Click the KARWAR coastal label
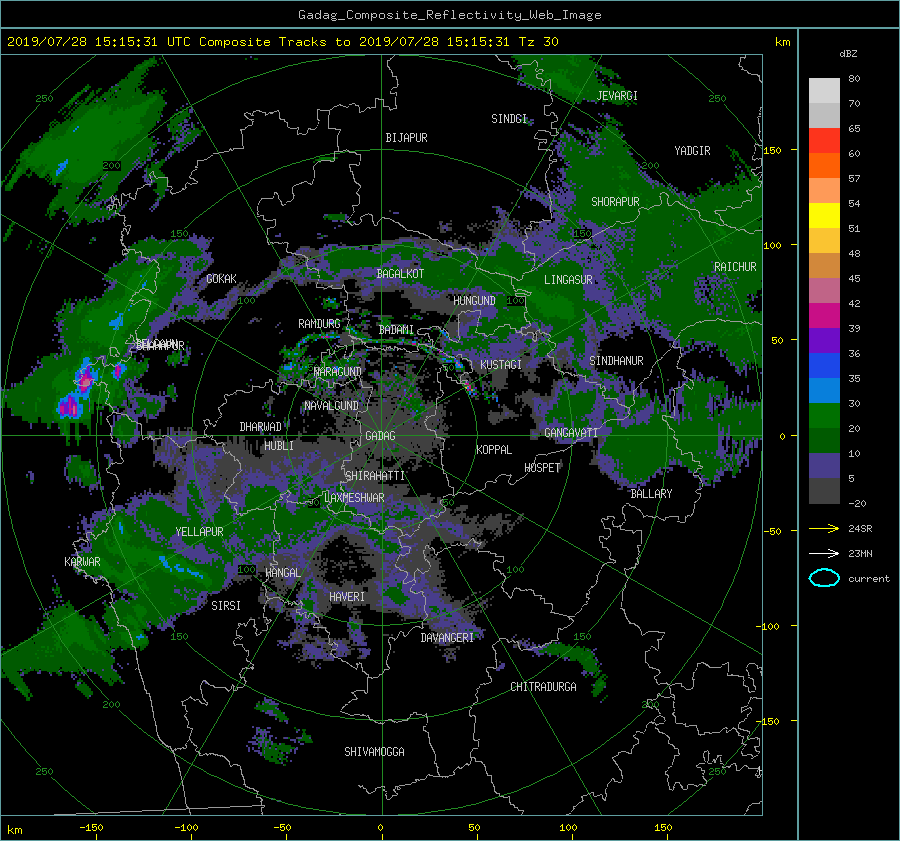Screen dimensions: 900x841 [x=82, y=562]
